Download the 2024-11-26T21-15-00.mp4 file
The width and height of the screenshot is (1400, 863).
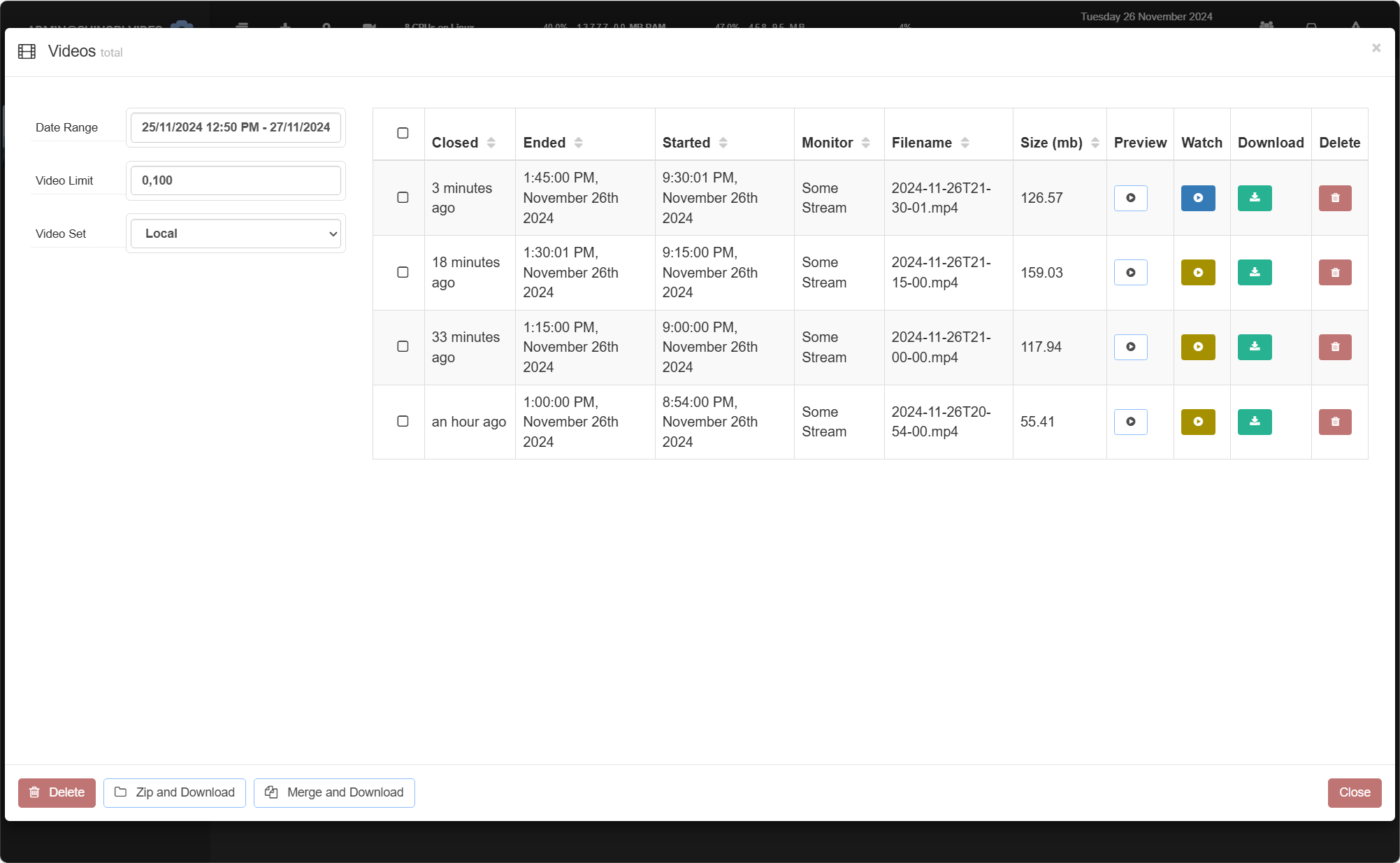pos(1255,273)
